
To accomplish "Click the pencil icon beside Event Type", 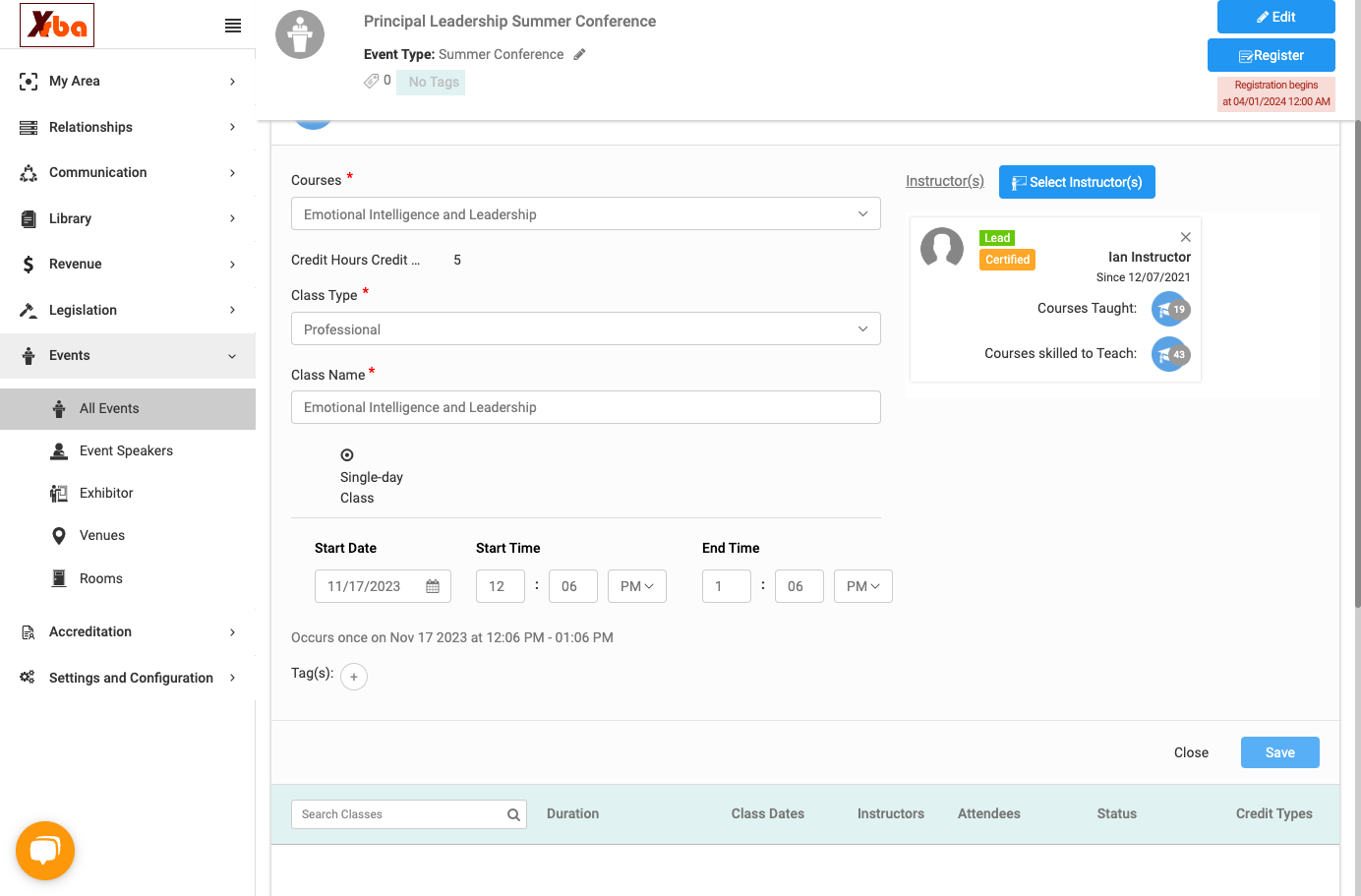I will click(x=580, y=55).
